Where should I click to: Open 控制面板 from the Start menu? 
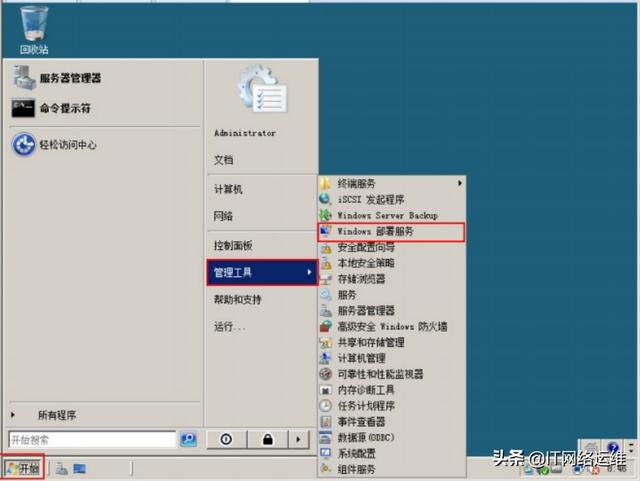(x=233, y=245)
